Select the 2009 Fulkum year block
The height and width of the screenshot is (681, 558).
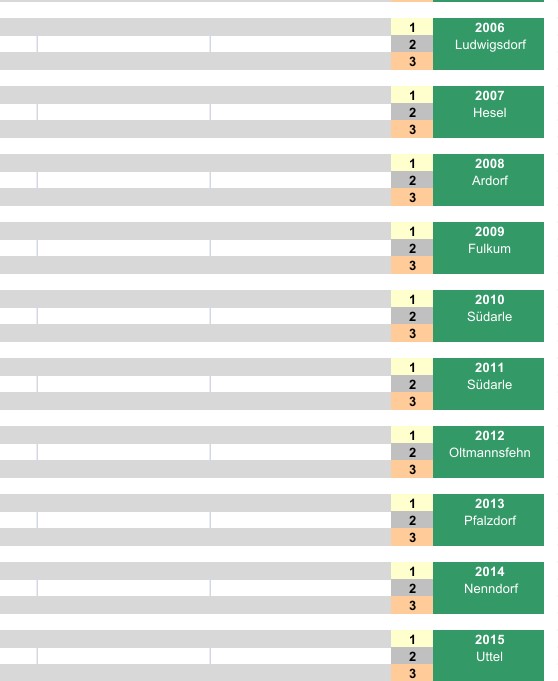488,248
